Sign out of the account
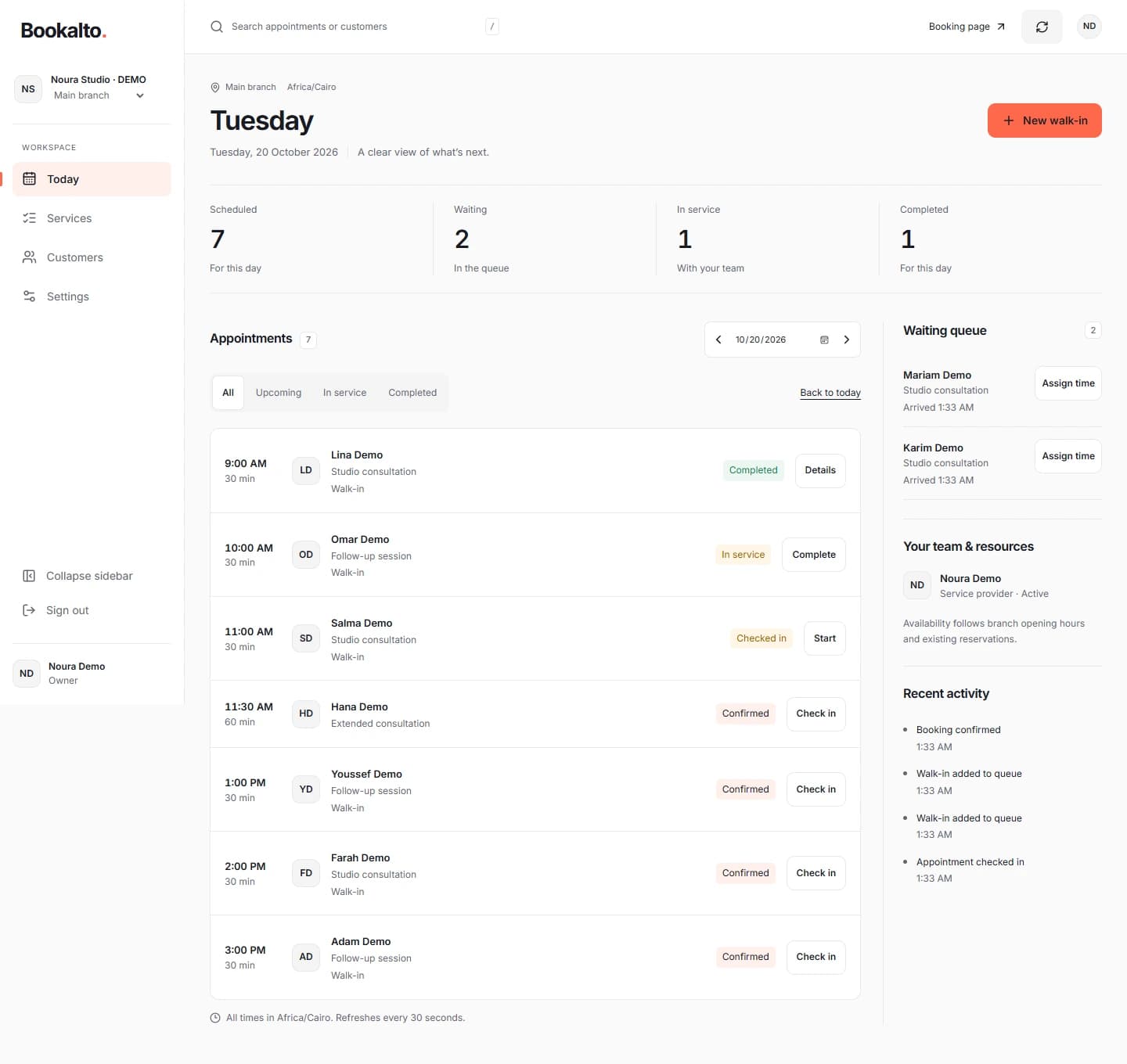1127x1064 pixels. pos(92,610)
